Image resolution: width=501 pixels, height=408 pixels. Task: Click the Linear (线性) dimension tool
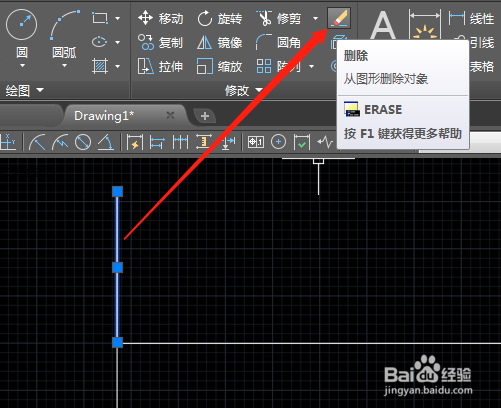coord(472,18)
